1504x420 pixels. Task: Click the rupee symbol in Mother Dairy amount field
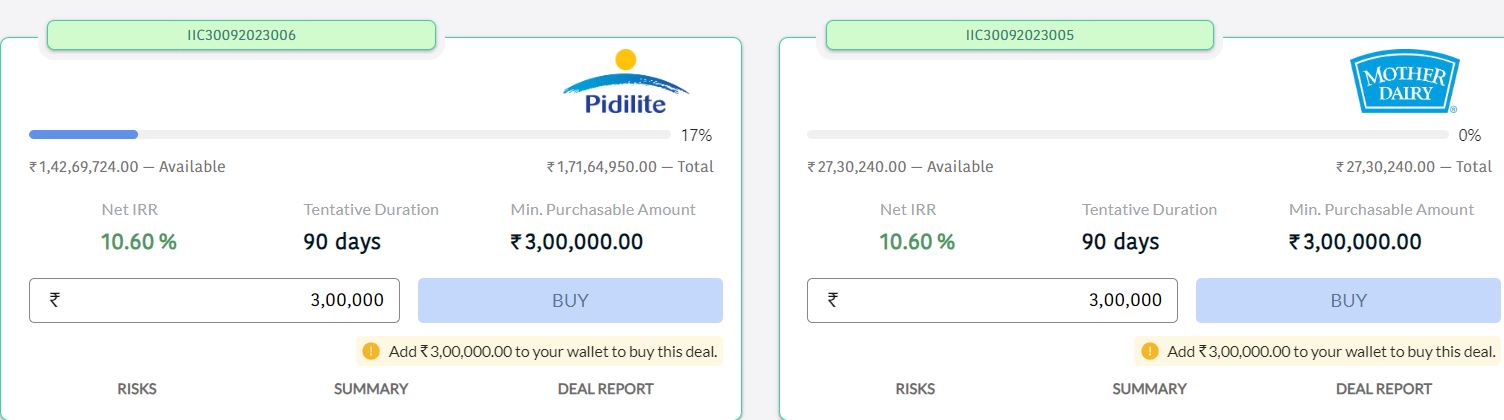833,299
